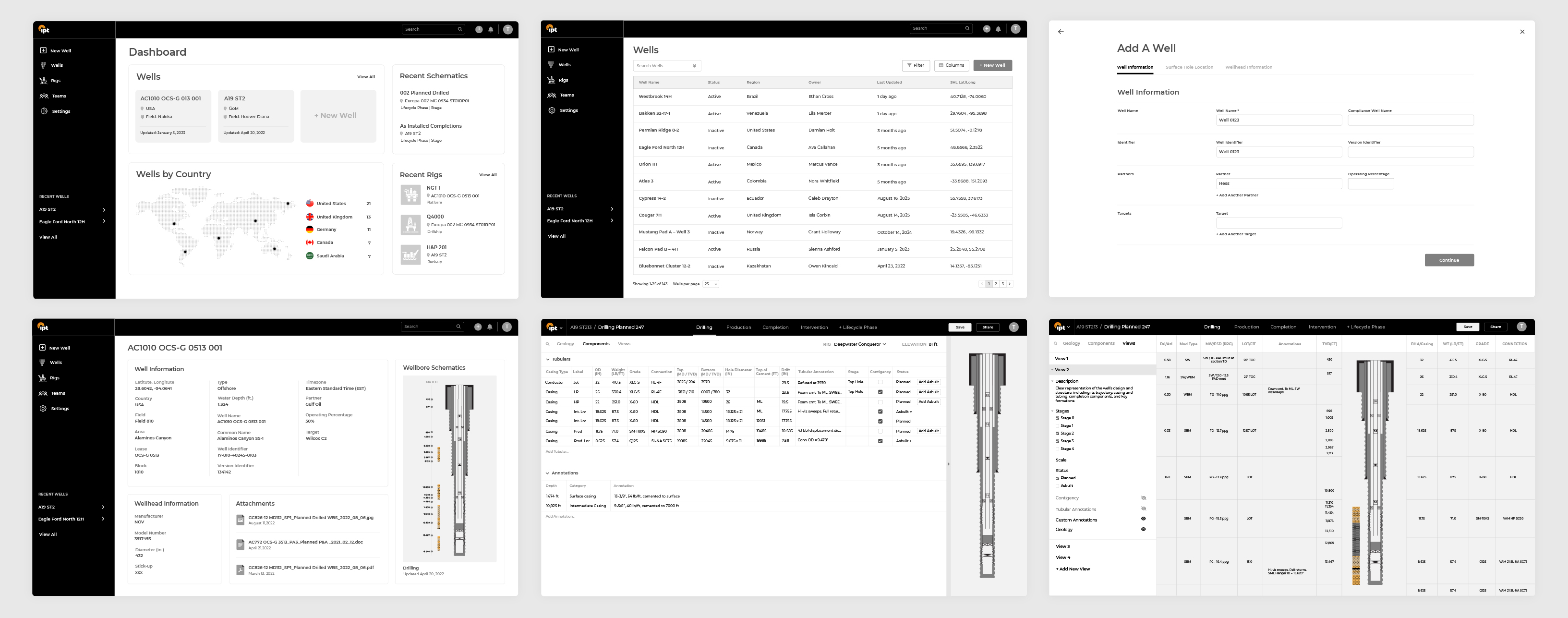Screen dimensions: 1568x618
Task: Click Rigs icon in Dashboard screen sidebar
Action: pyautogui.click(x=43, y=80)
